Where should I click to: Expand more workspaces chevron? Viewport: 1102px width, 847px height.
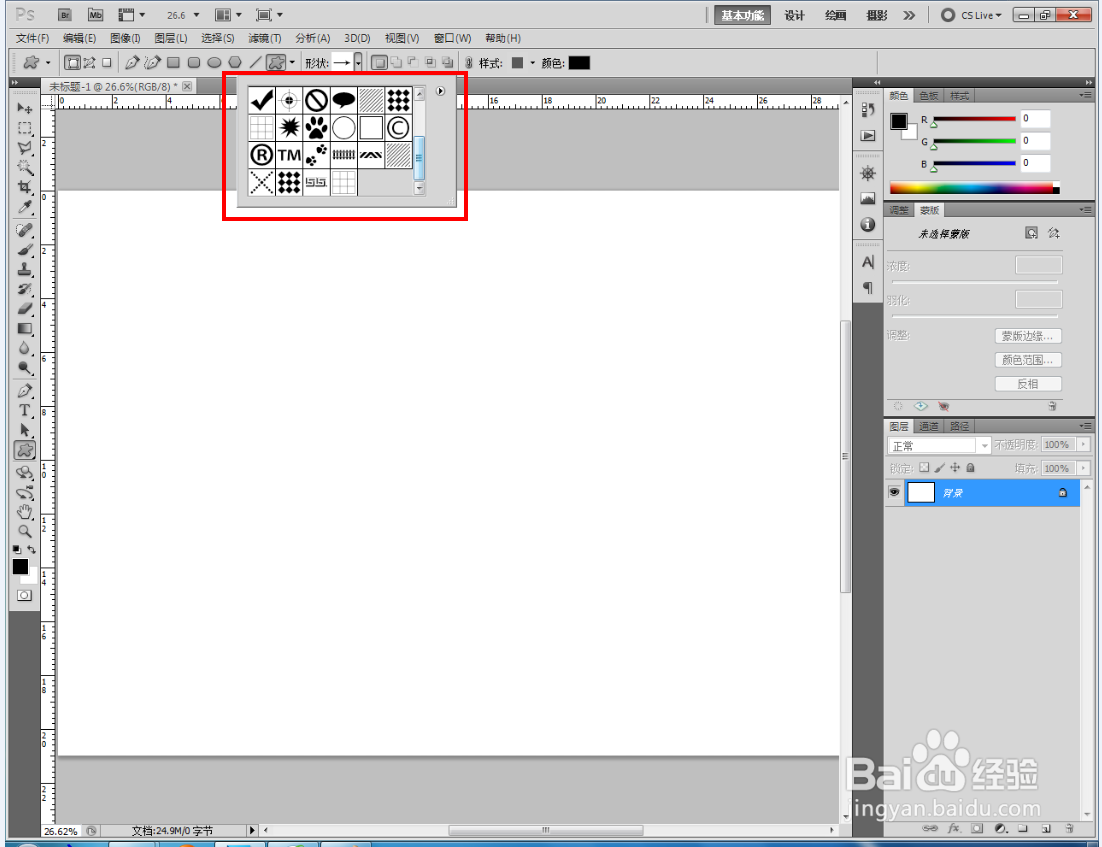[909, 15]
